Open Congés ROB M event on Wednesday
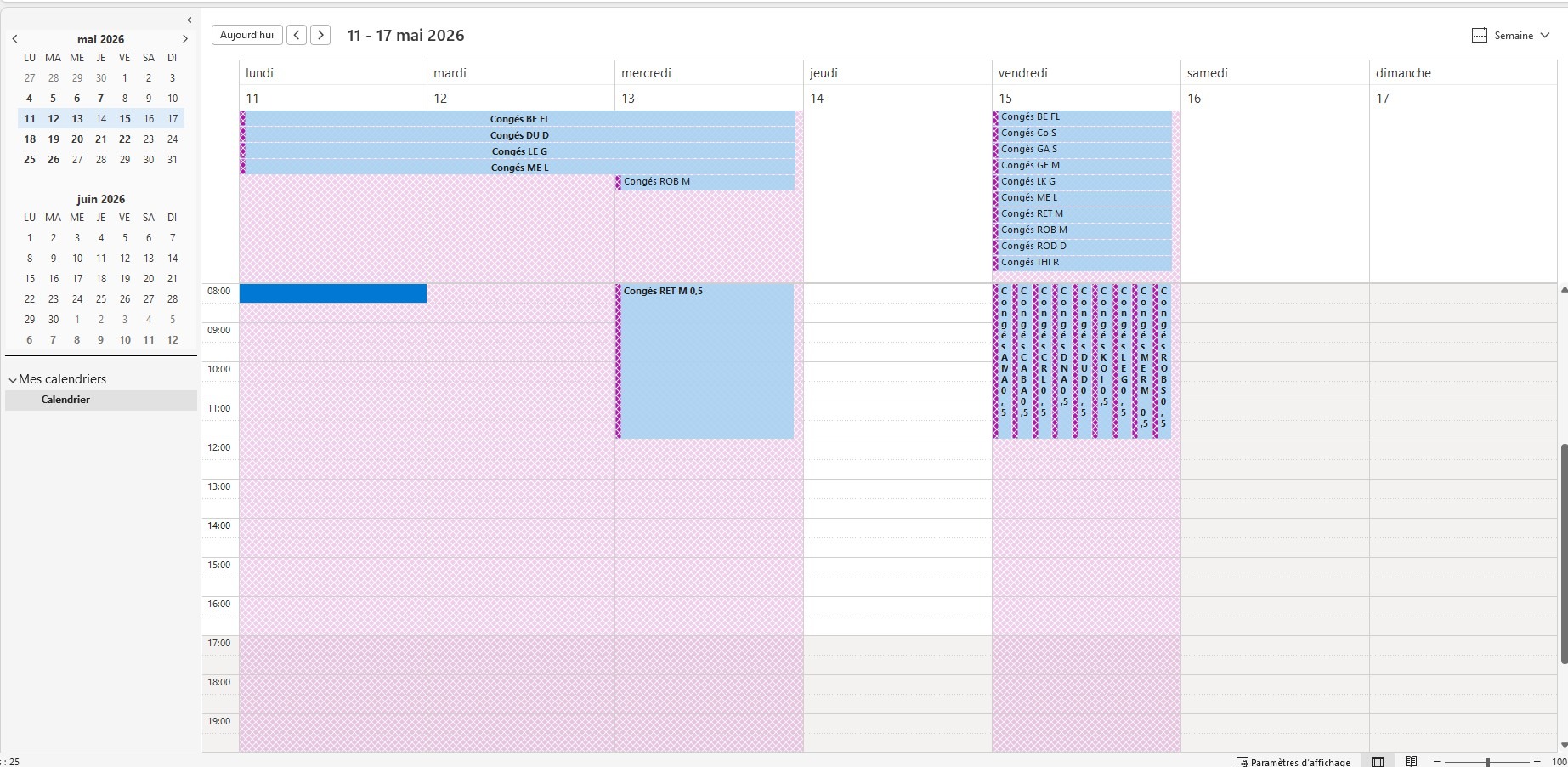 pyautogui.click(x=705, y=182)
